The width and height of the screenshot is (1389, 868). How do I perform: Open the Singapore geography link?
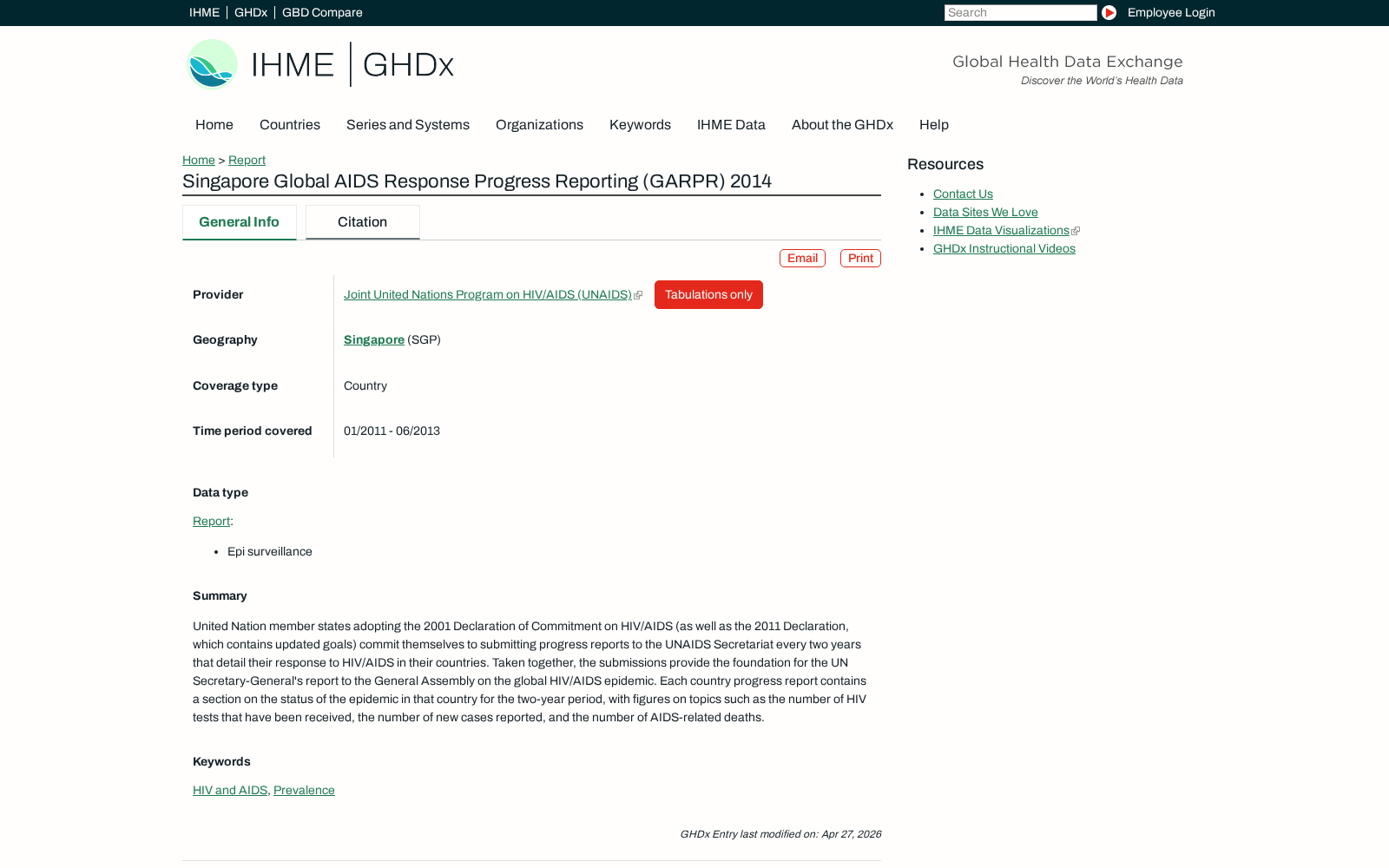click(374, 340)
